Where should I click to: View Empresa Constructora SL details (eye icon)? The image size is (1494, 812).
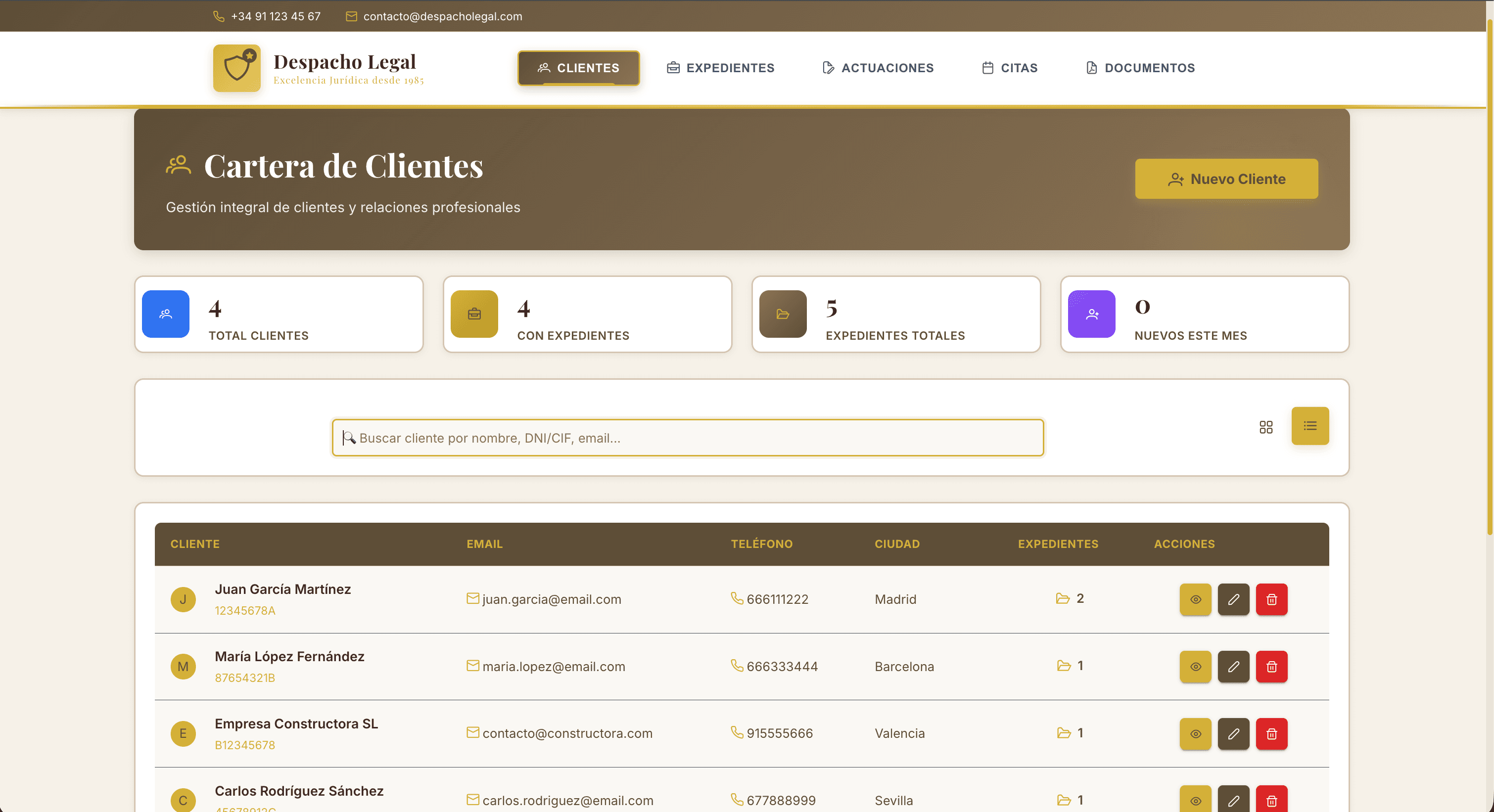[x=1195, y=734]
